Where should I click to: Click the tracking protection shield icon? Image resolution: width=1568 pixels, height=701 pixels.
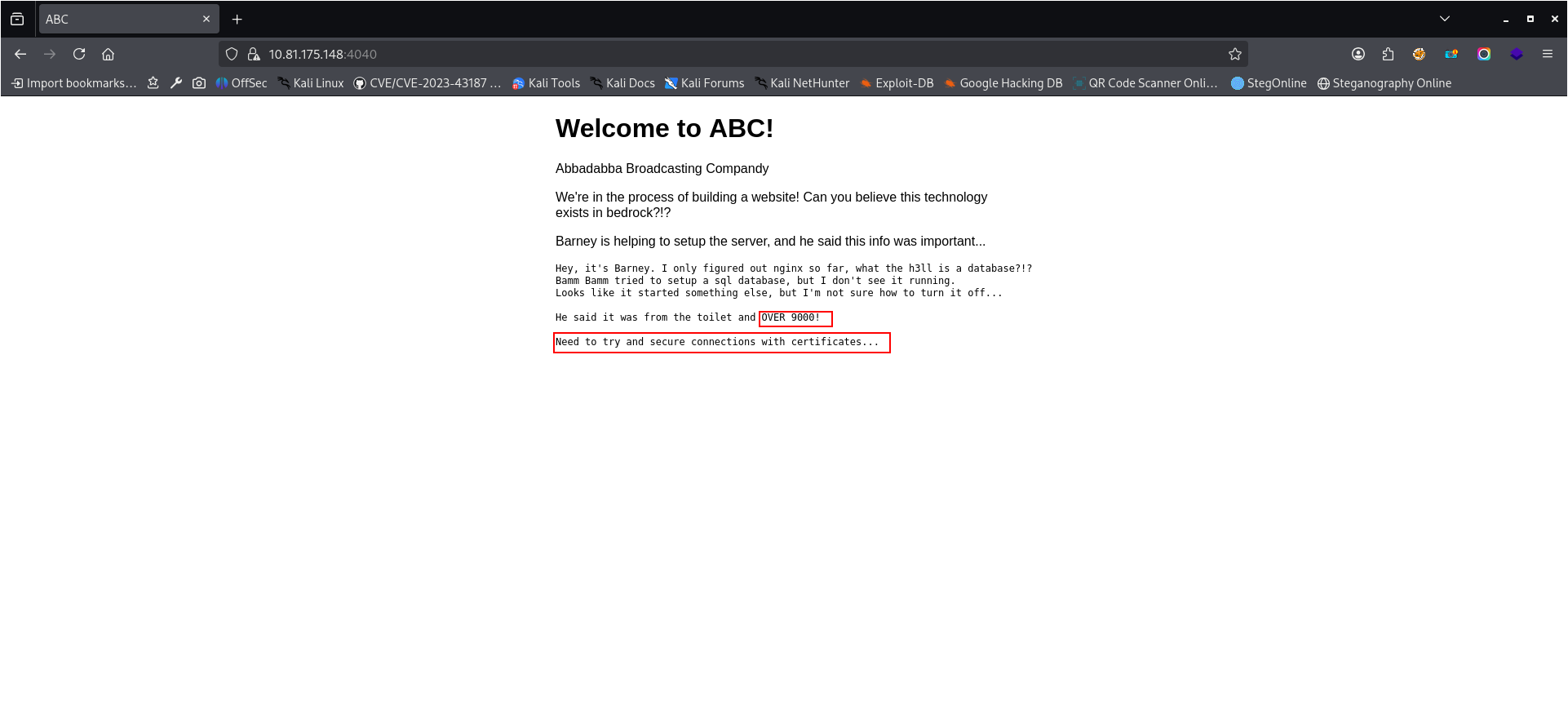point(232,54)
